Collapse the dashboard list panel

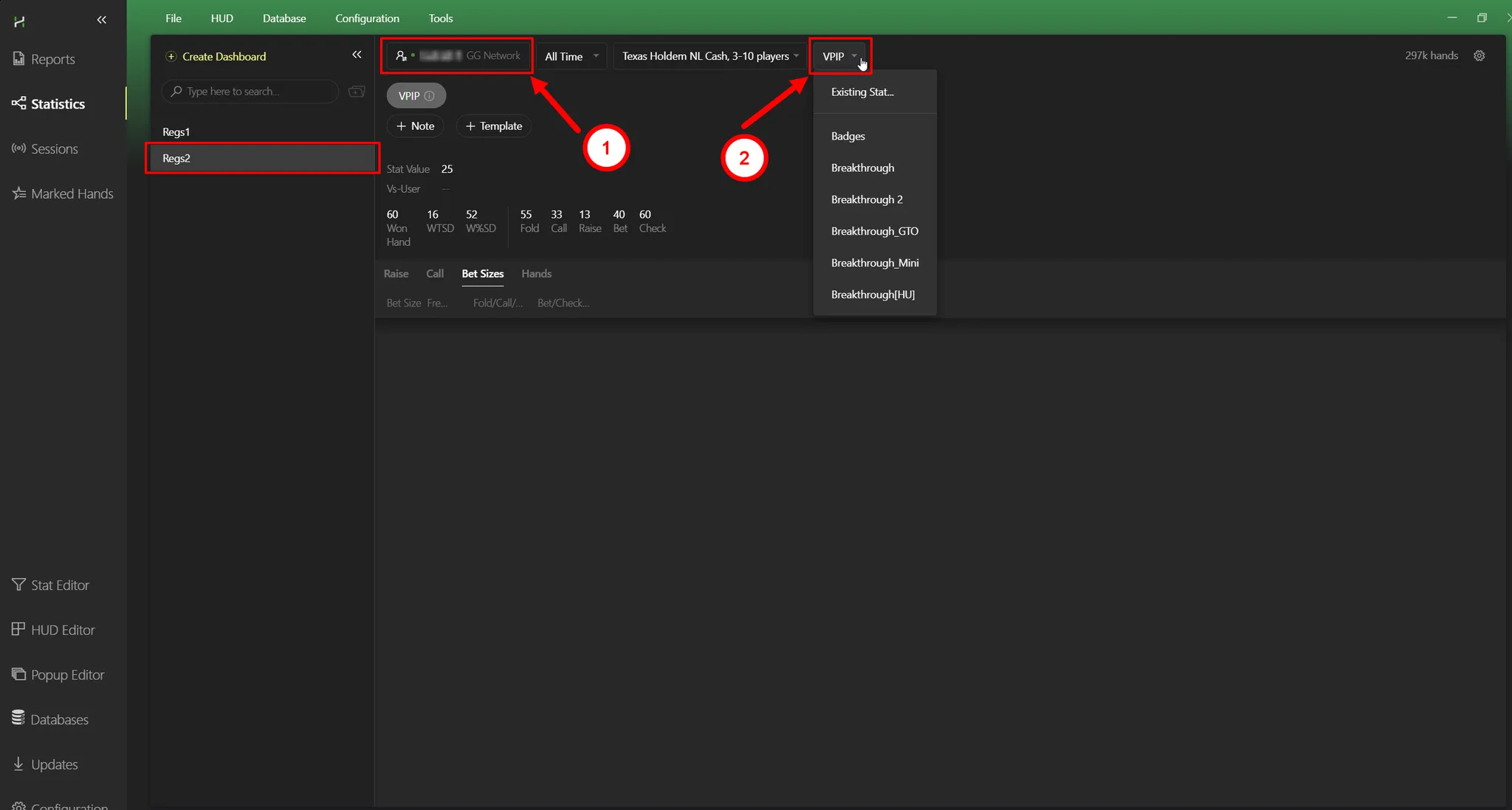click(x=357, y=55)
